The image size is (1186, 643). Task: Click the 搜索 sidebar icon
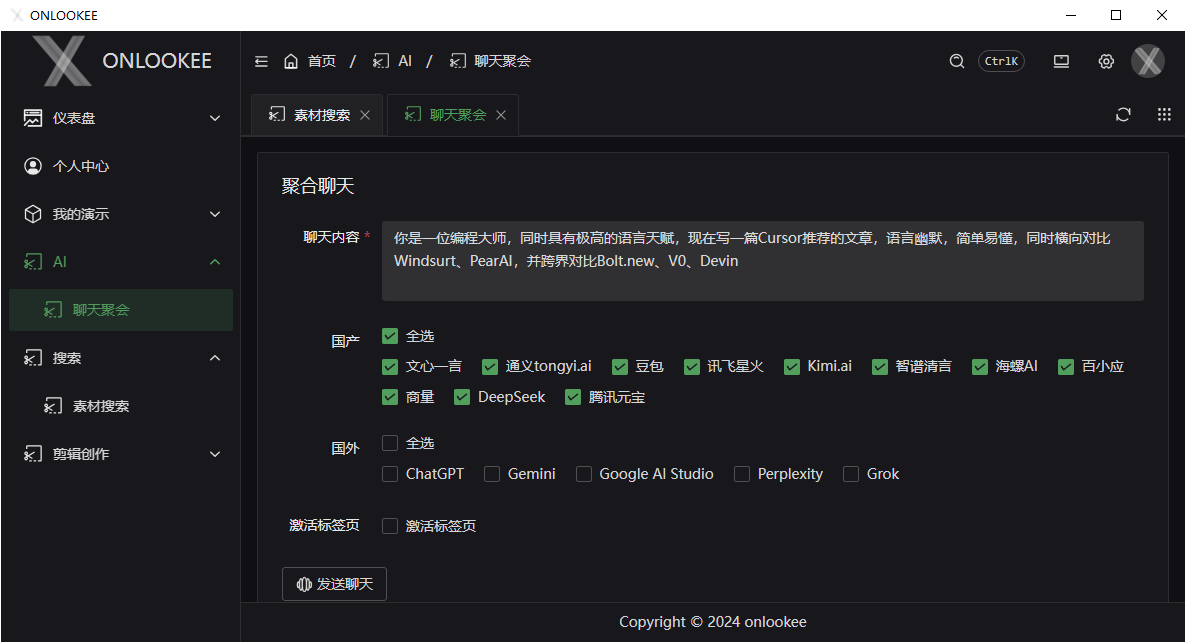pyautogui.click(x=33, y=358)
